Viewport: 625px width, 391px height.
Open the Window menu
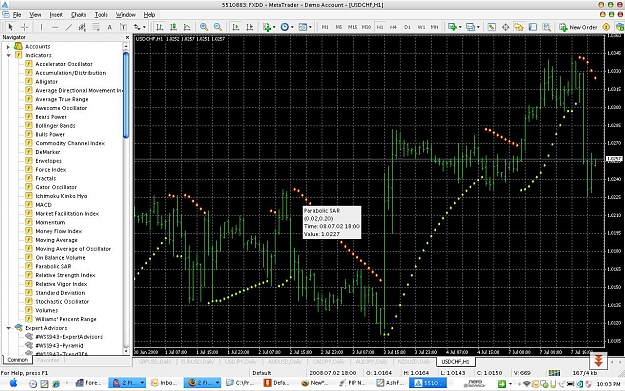126,15
